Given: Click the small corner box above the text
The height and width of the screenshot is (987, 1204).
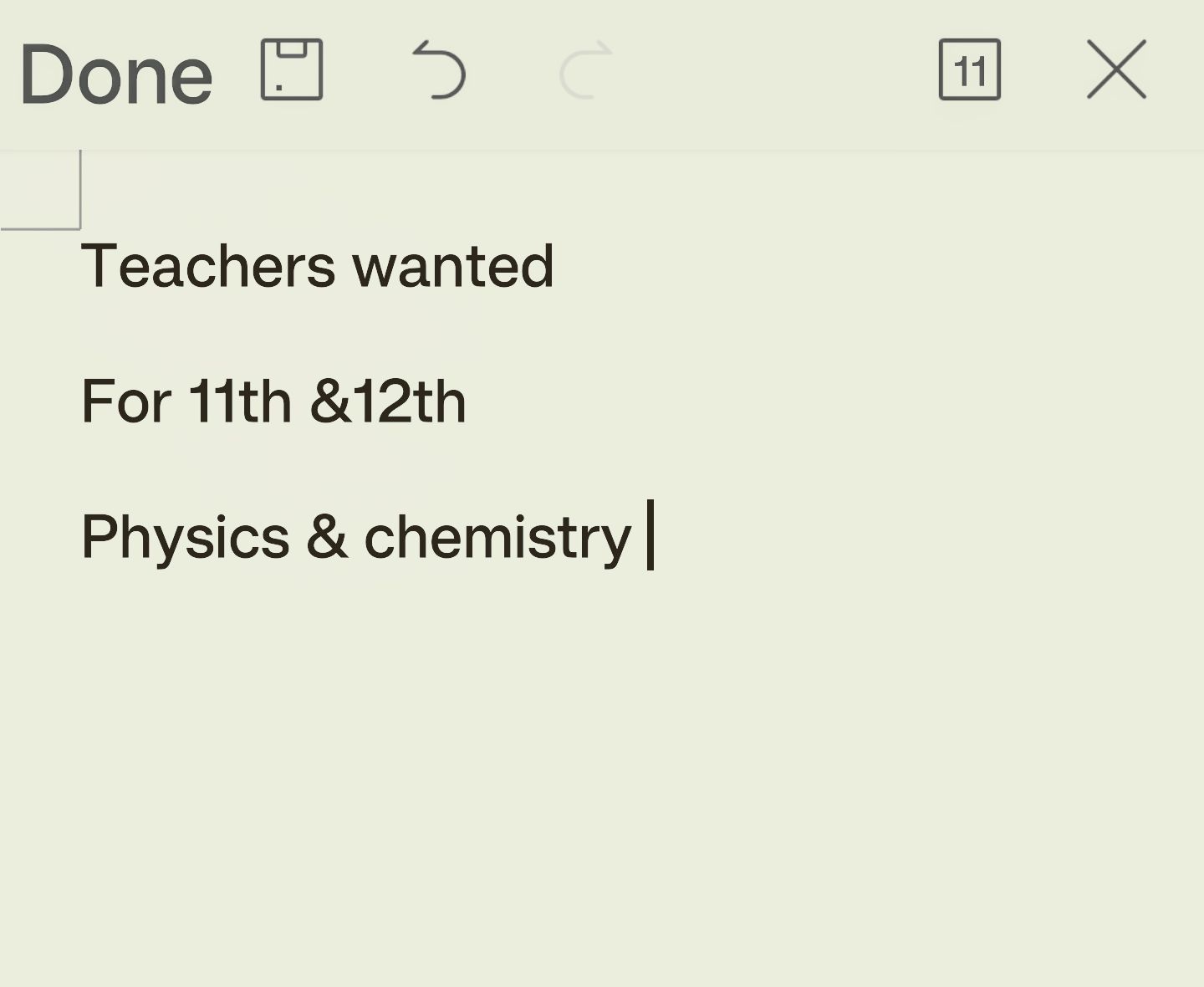Looking at the screenshot, I should pyautogui.click(x=39, y=189).
